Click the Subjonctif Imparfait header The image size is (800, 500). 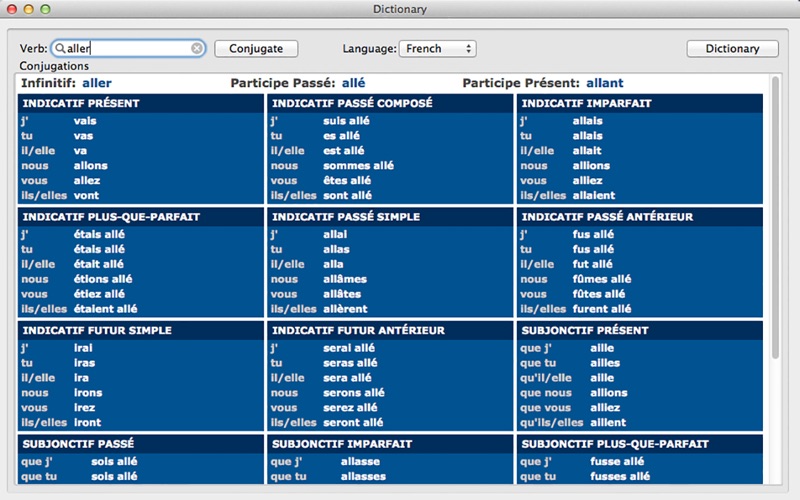[x=342, y=444]
